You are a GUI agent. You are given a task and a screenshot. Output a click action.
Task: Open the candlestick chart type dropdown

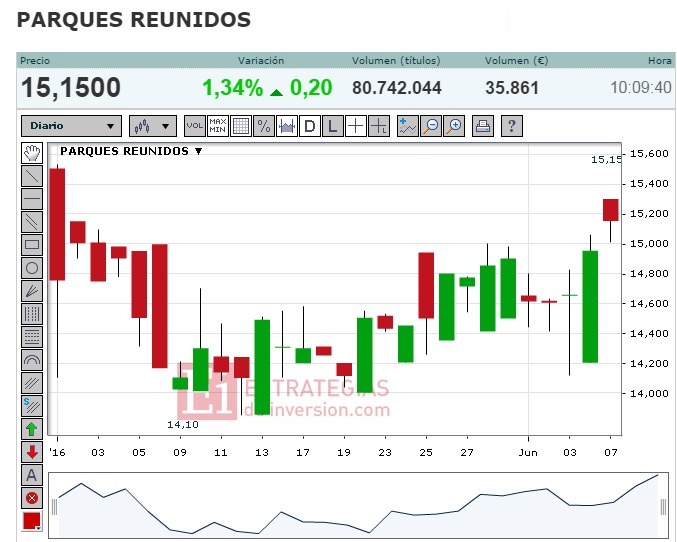(x=153, y=126)
